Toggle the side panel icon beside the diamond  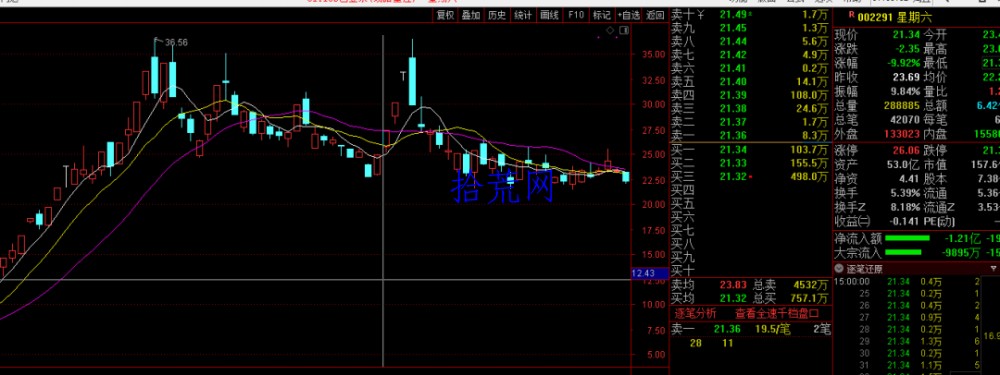pyautogui.click(x=624, y=30)
